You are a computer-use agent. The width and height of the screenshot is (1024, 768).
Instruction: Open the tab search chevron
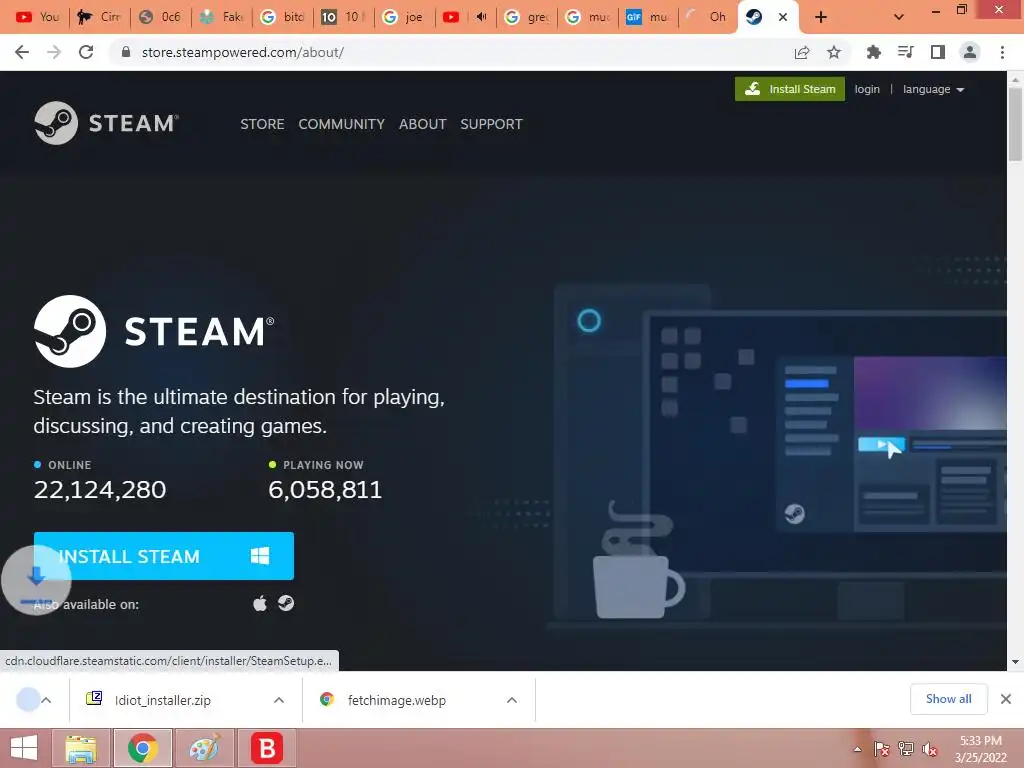(899, 17)
